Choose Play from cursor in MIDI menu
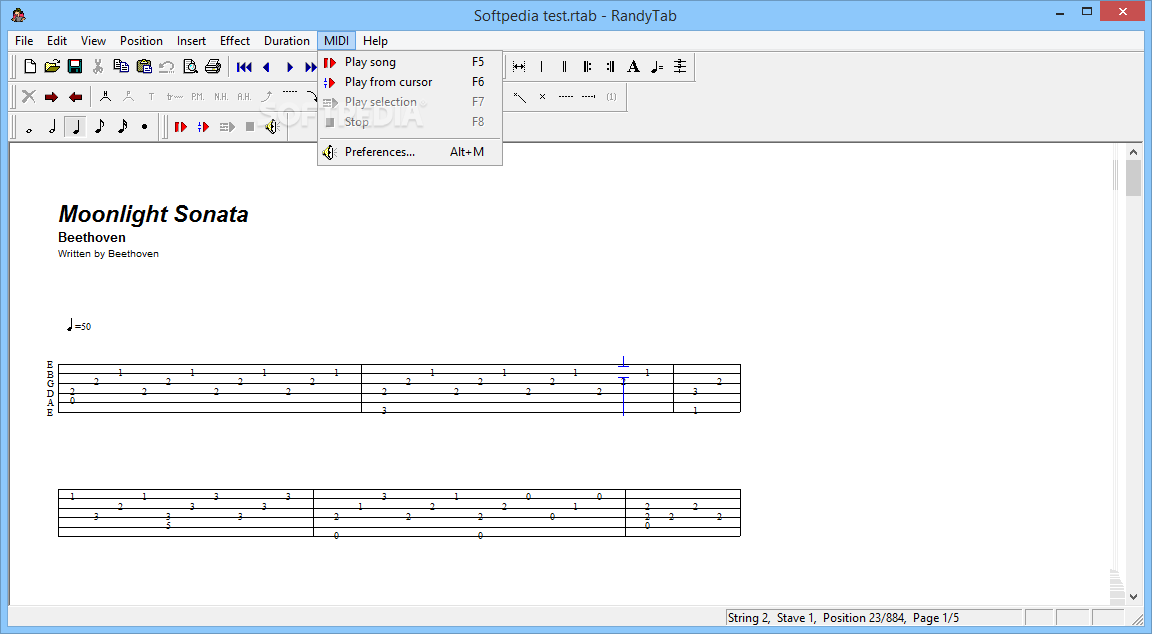Screen dimensions: 1152x634 410,82
